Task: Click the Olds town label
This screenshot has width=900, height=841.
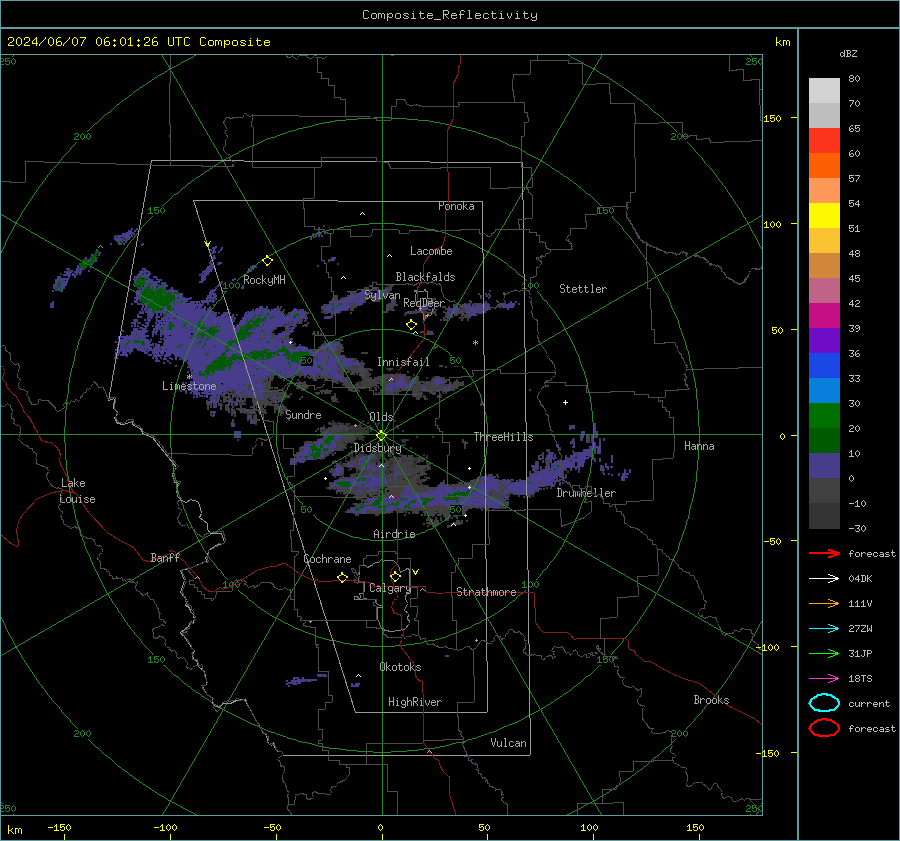Action: 381,417
